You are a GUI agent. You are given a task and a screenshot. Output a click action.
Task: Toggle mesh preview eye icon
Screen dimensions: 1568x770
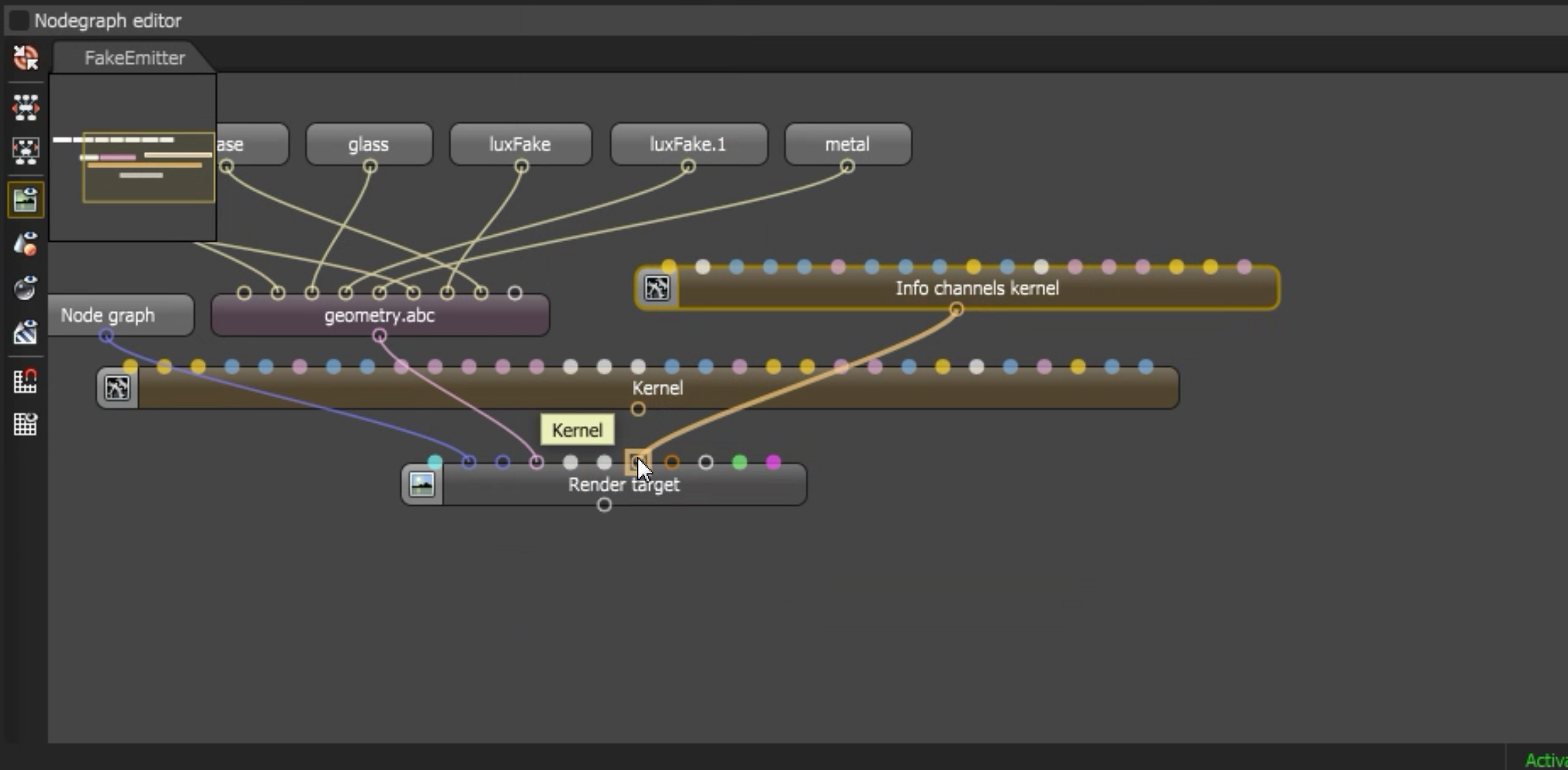coord(26,244)
